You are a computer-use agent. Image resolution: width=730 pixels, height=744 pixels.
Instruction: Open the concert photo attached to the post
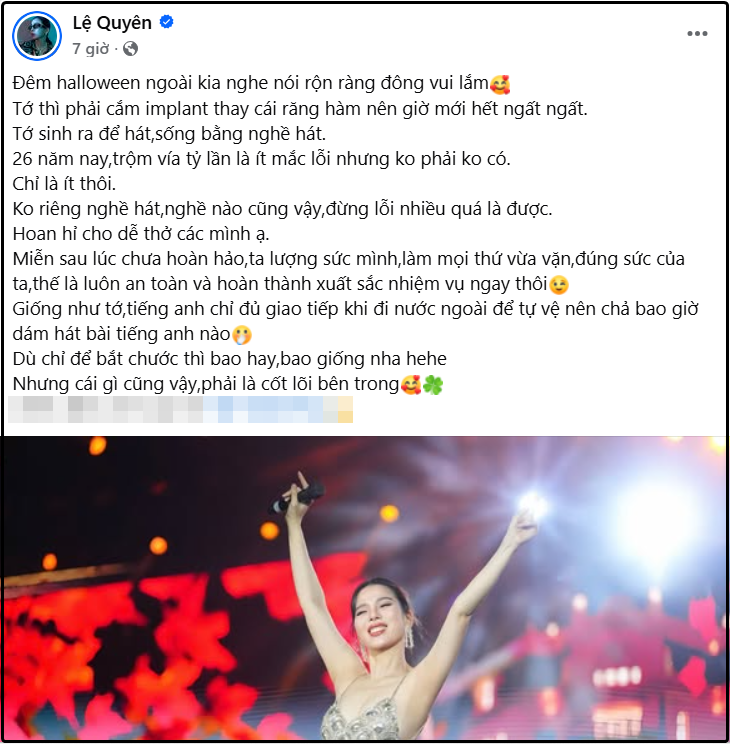(x=365, y=588)
